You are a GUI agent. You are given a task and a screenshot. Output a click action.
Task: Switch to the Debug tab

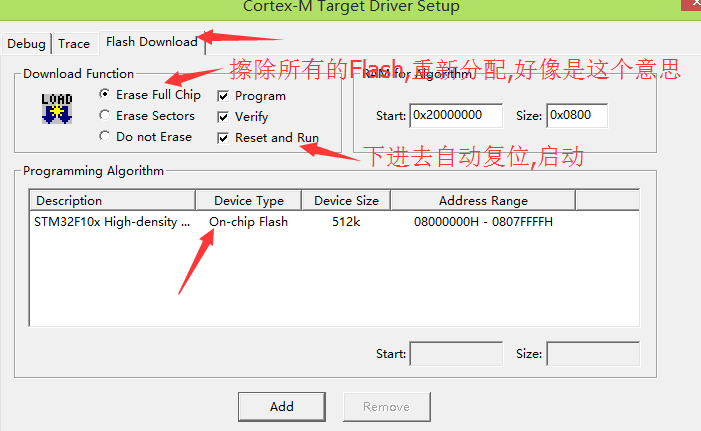(x=26, y=44)
